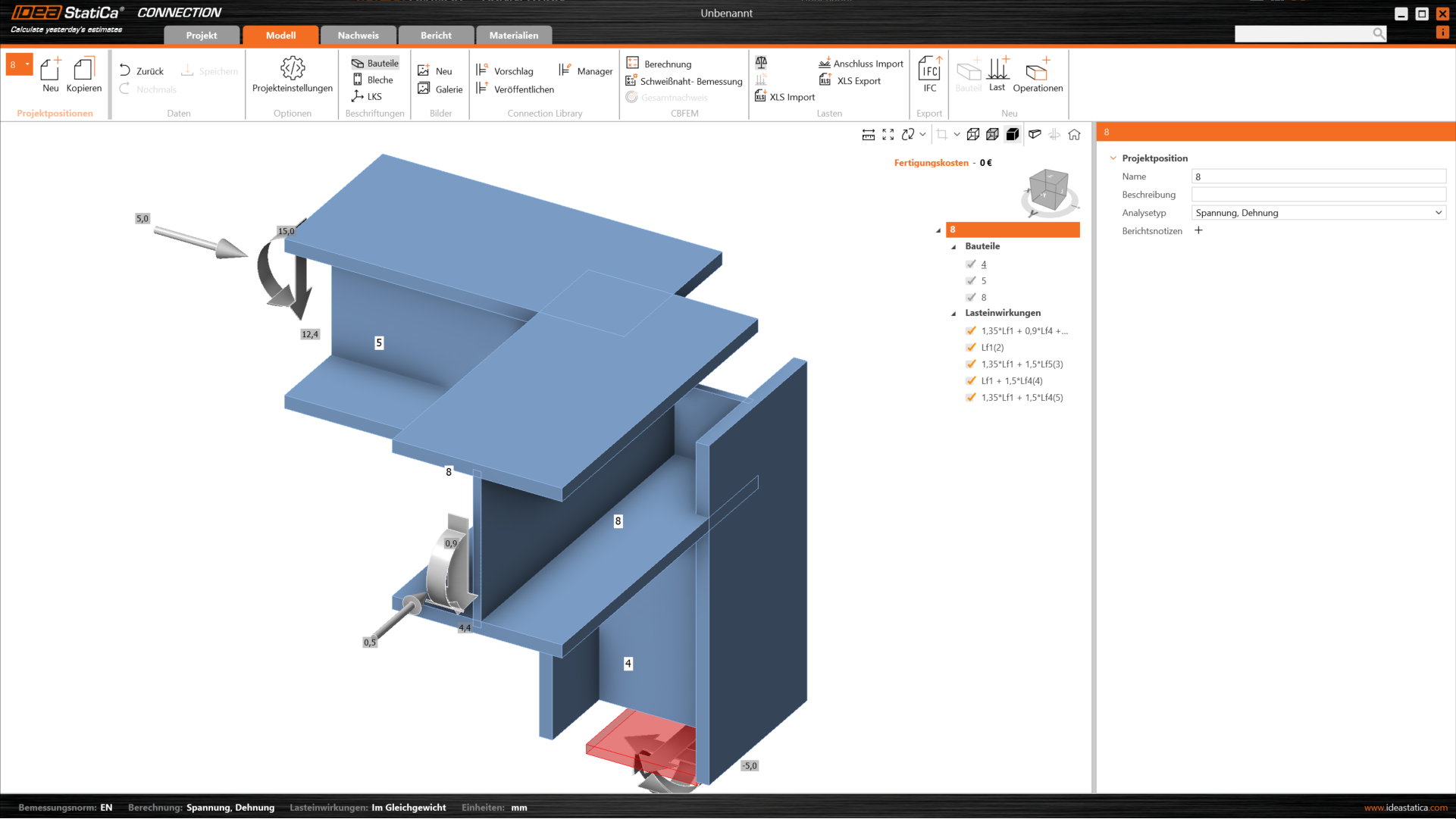Open the project item 8 dropdown
The height and width of the screenshot is (819, 1456).
(27, 64)
